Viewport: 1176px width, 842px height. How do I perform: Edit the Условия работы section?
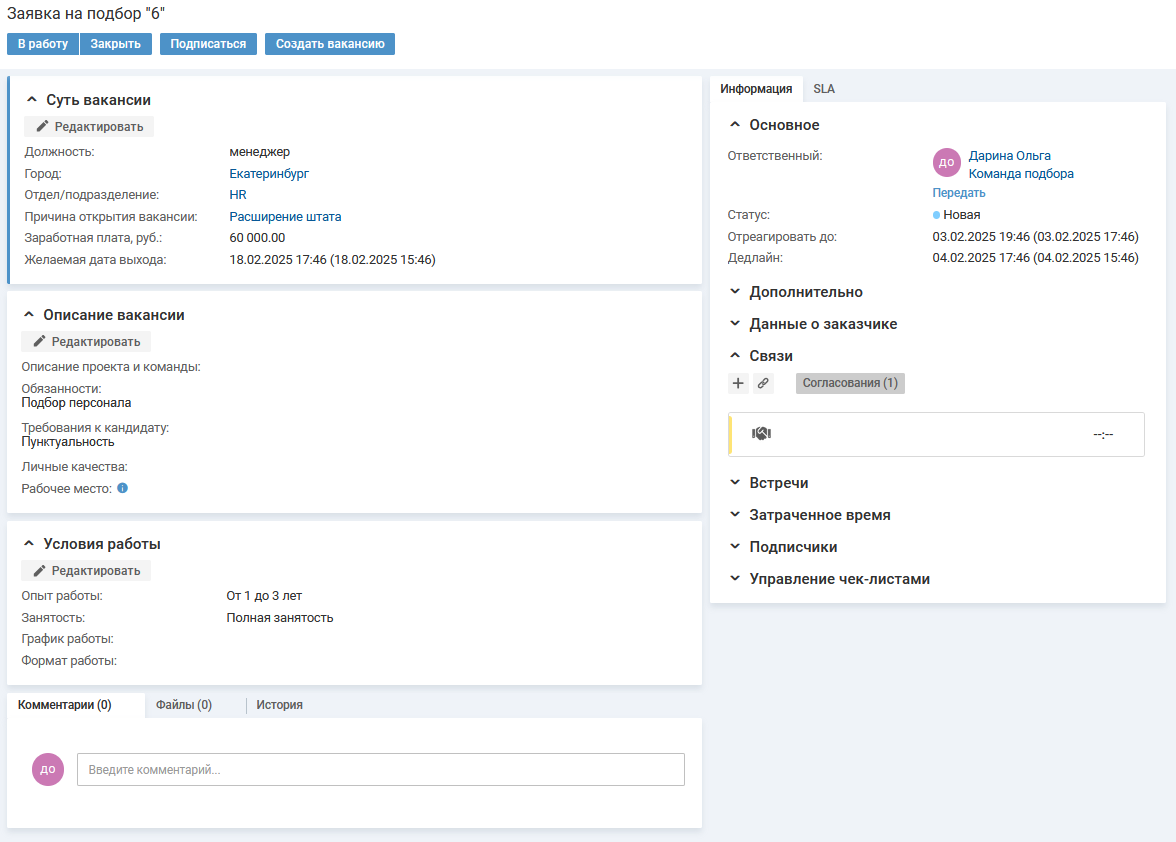(x=86, y=571)
